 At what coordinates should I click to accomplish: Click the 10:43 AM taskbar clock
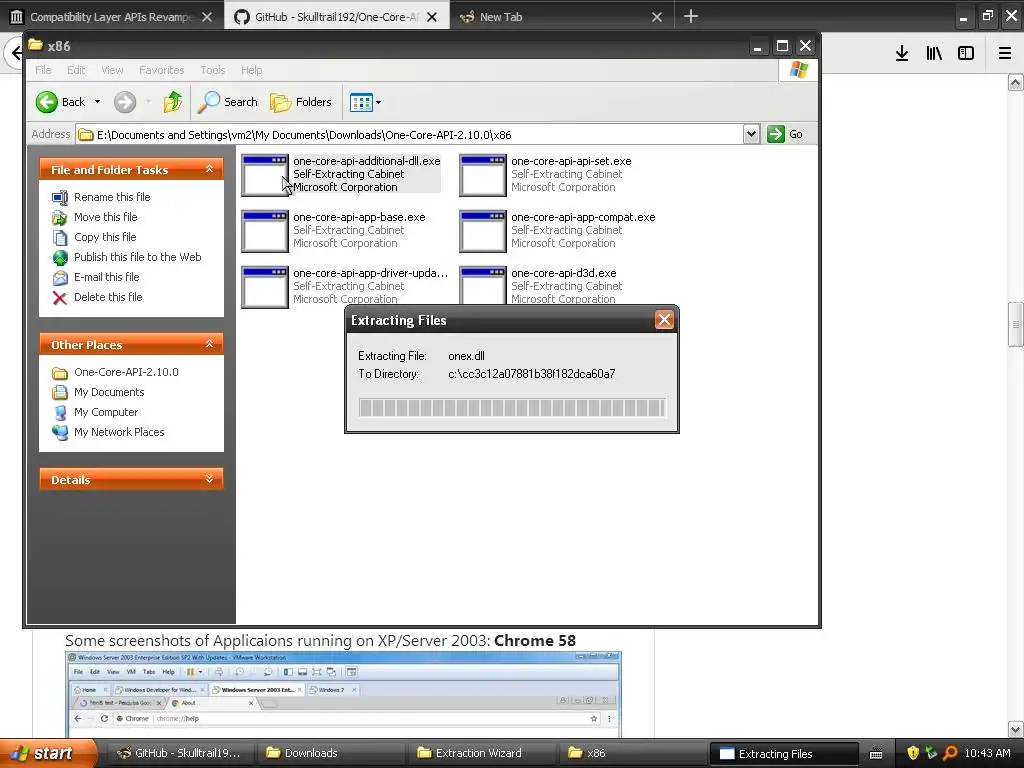click(987, 753)
